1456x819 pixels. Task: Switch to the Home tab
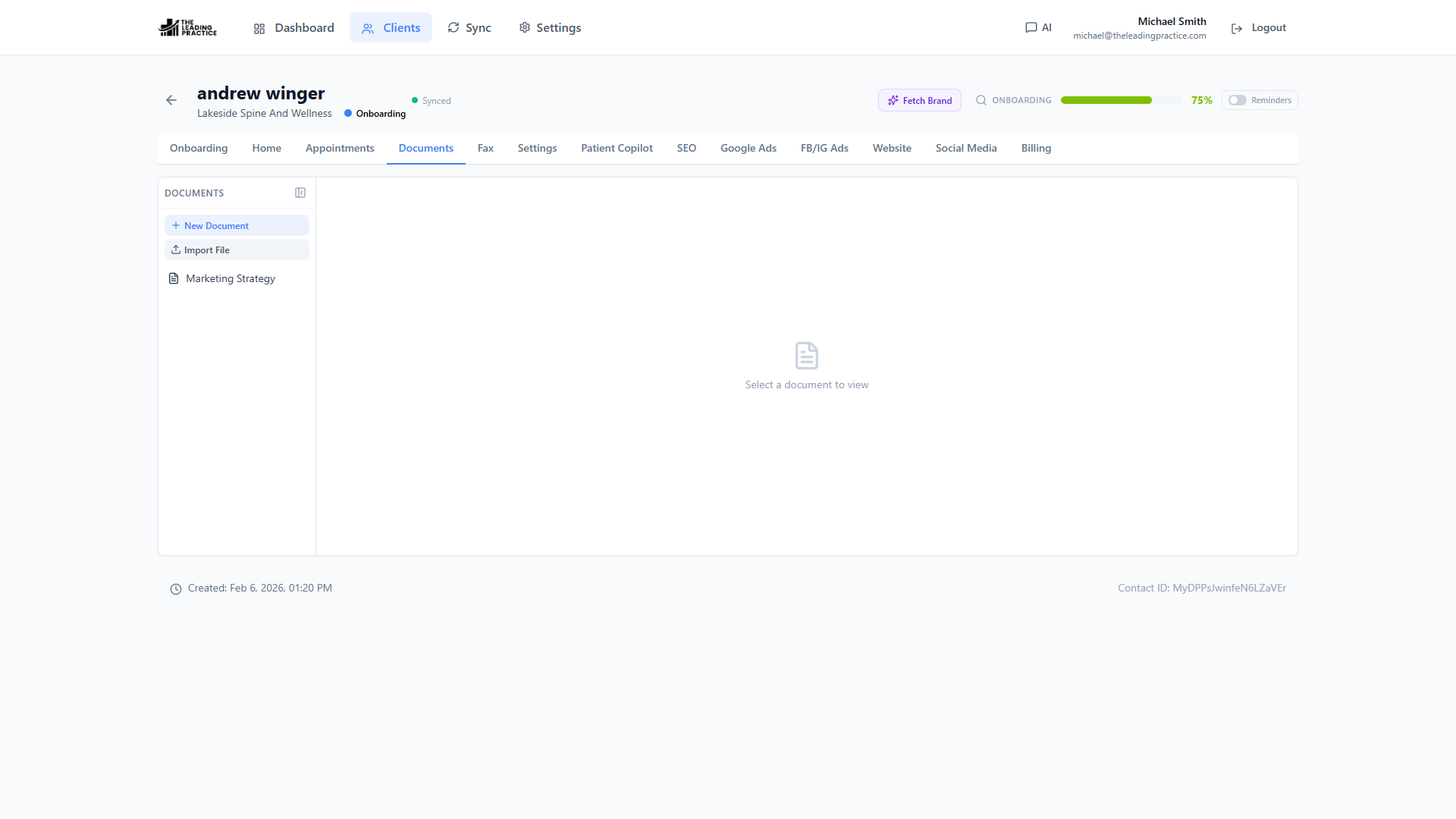coord(267,148)
